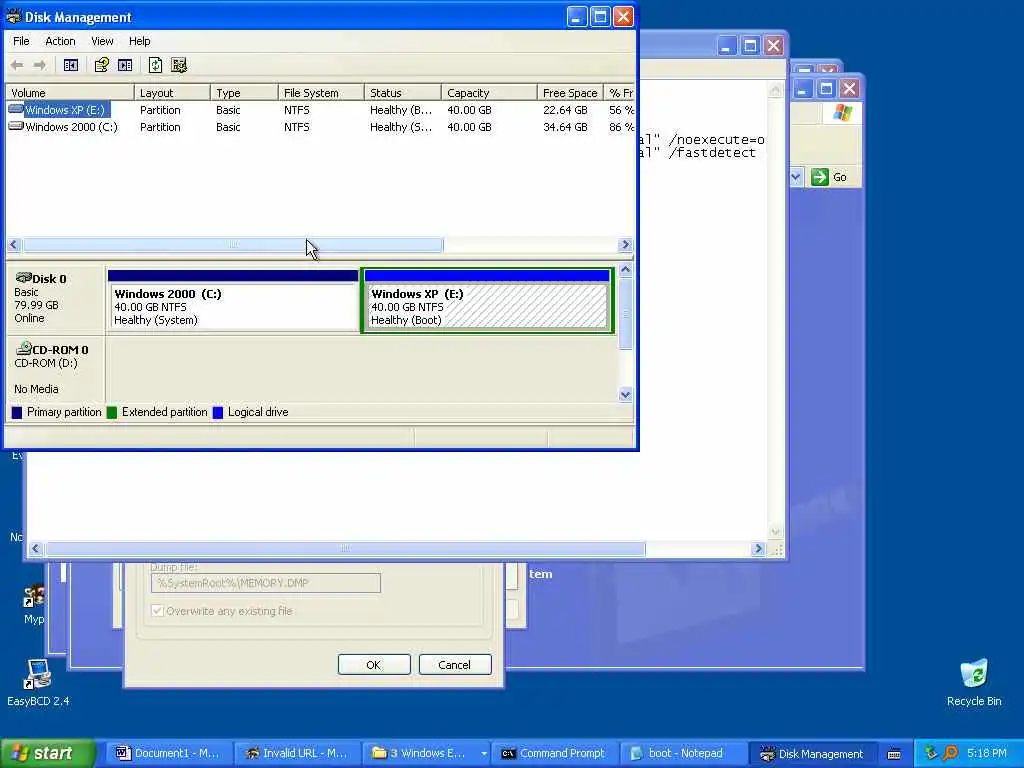
Task: Click Cancel in the dialog
Action: [x=455, y=665]
